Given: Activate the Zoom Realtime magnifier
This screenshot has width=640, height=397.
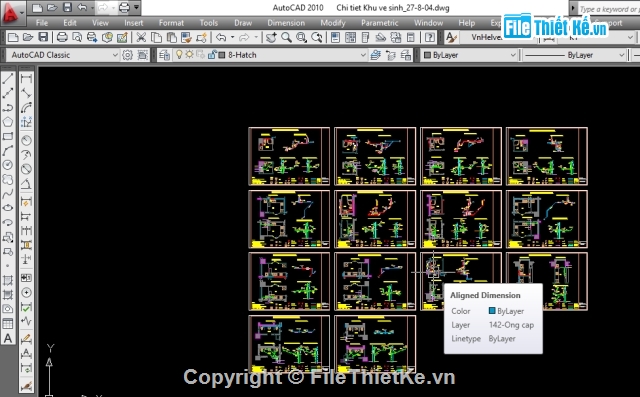Looking at the screenshot, I should (286, 38).
